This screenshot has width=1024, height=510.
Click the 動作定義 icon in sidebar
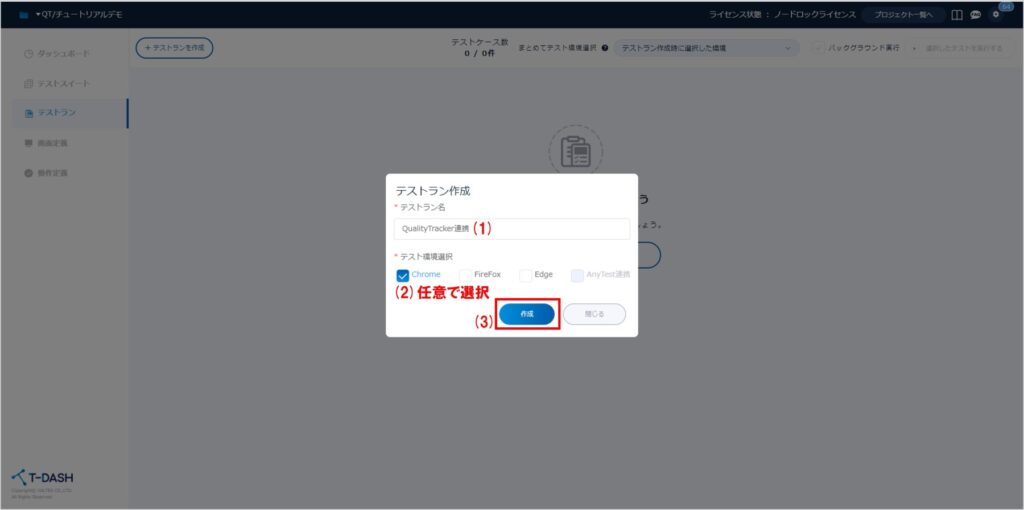click(x=29, y=173)
